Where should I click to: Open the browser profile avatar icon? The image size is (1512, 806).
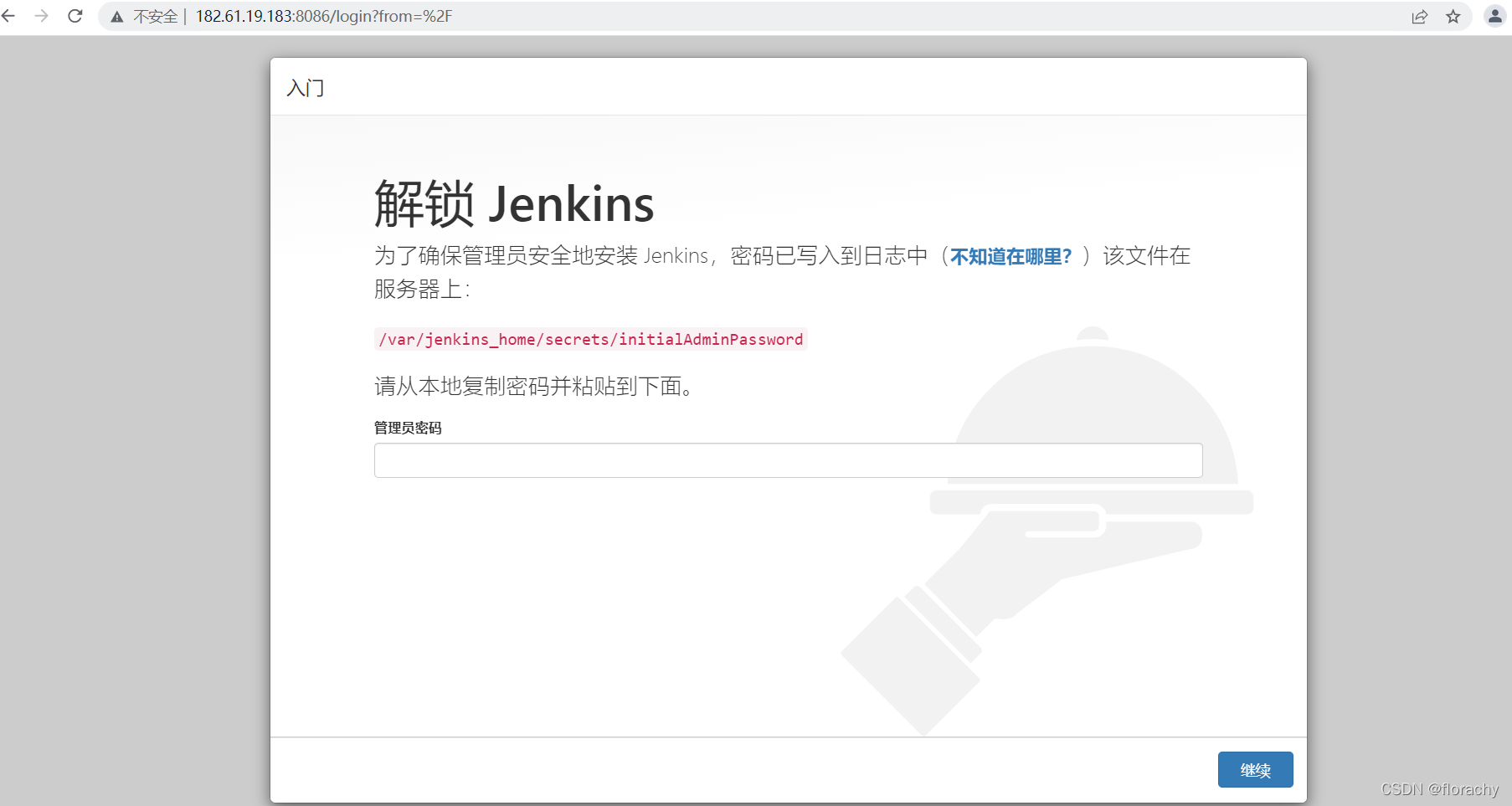pos(1494,16)
